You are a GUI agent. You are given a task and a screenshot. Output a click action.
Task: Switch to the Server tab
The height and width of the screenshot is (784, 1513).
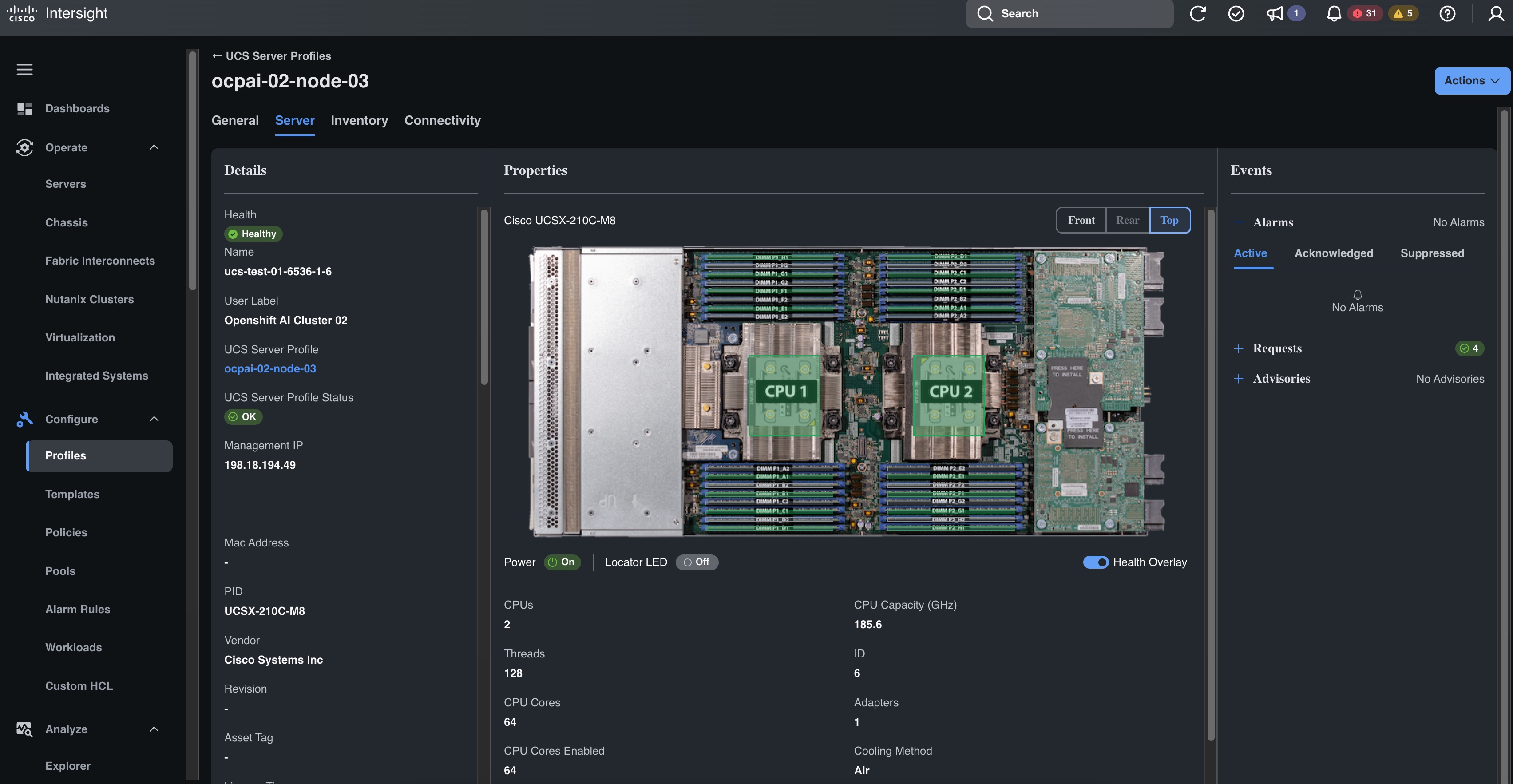click(295, 120)
